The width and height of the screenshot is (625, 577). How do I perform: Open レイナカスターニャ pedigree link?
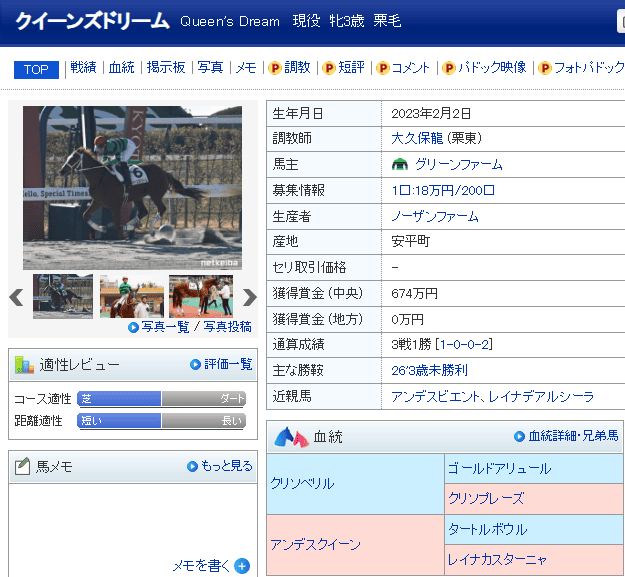point(497,560)
